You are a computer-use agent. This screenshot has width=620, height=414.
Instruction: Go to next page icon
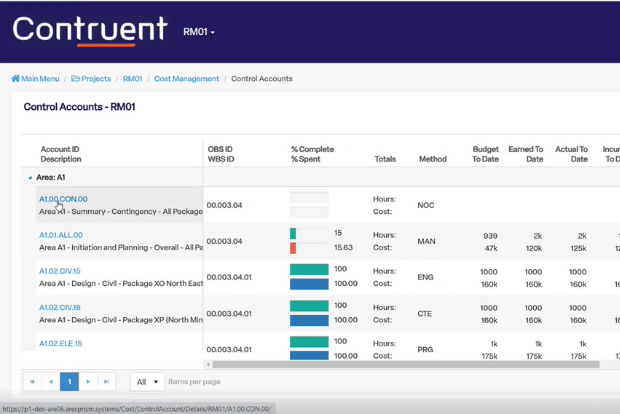tap(88, 382)
